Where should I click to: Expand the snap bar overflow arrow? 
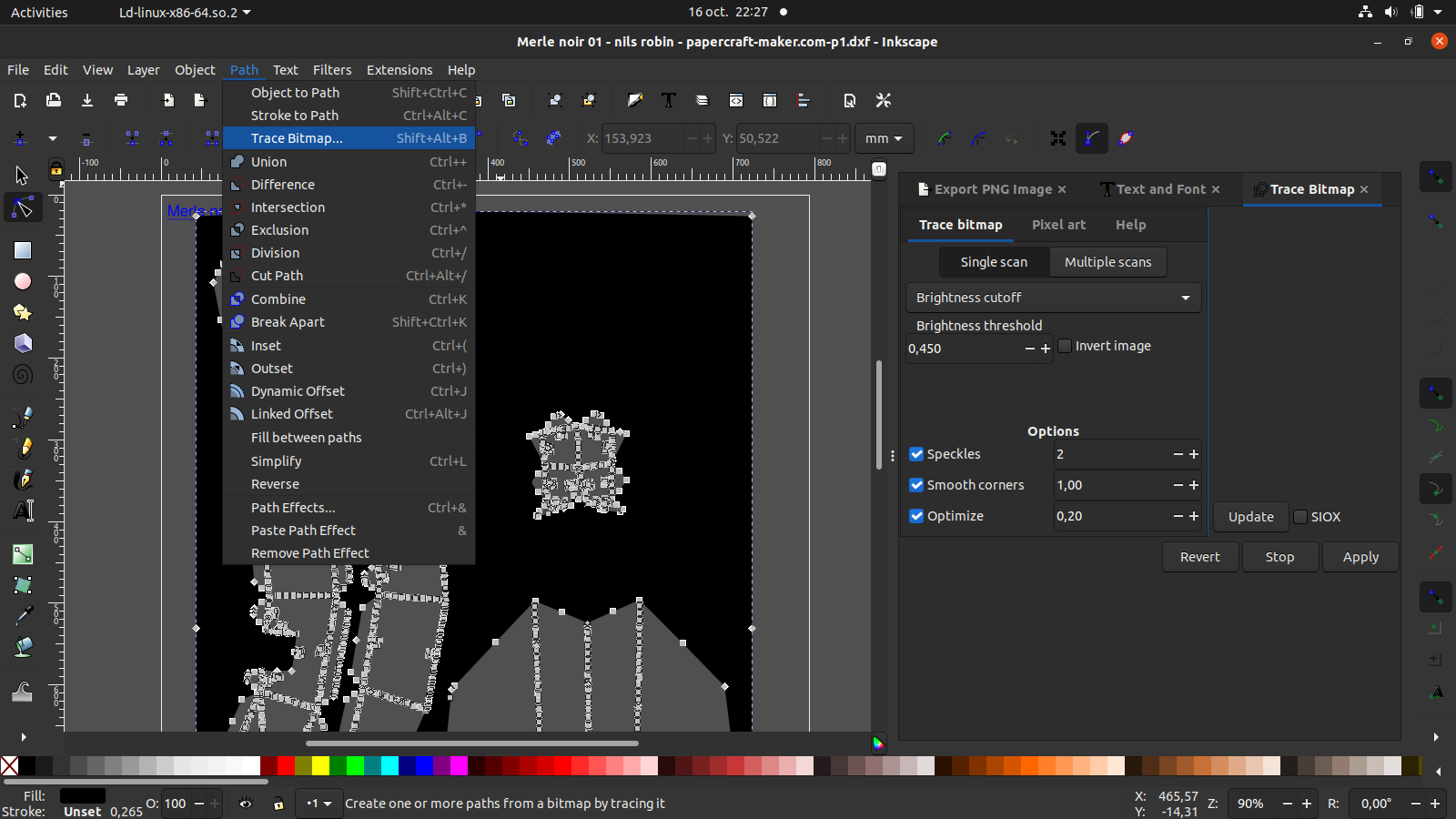tap(1436, 737)
